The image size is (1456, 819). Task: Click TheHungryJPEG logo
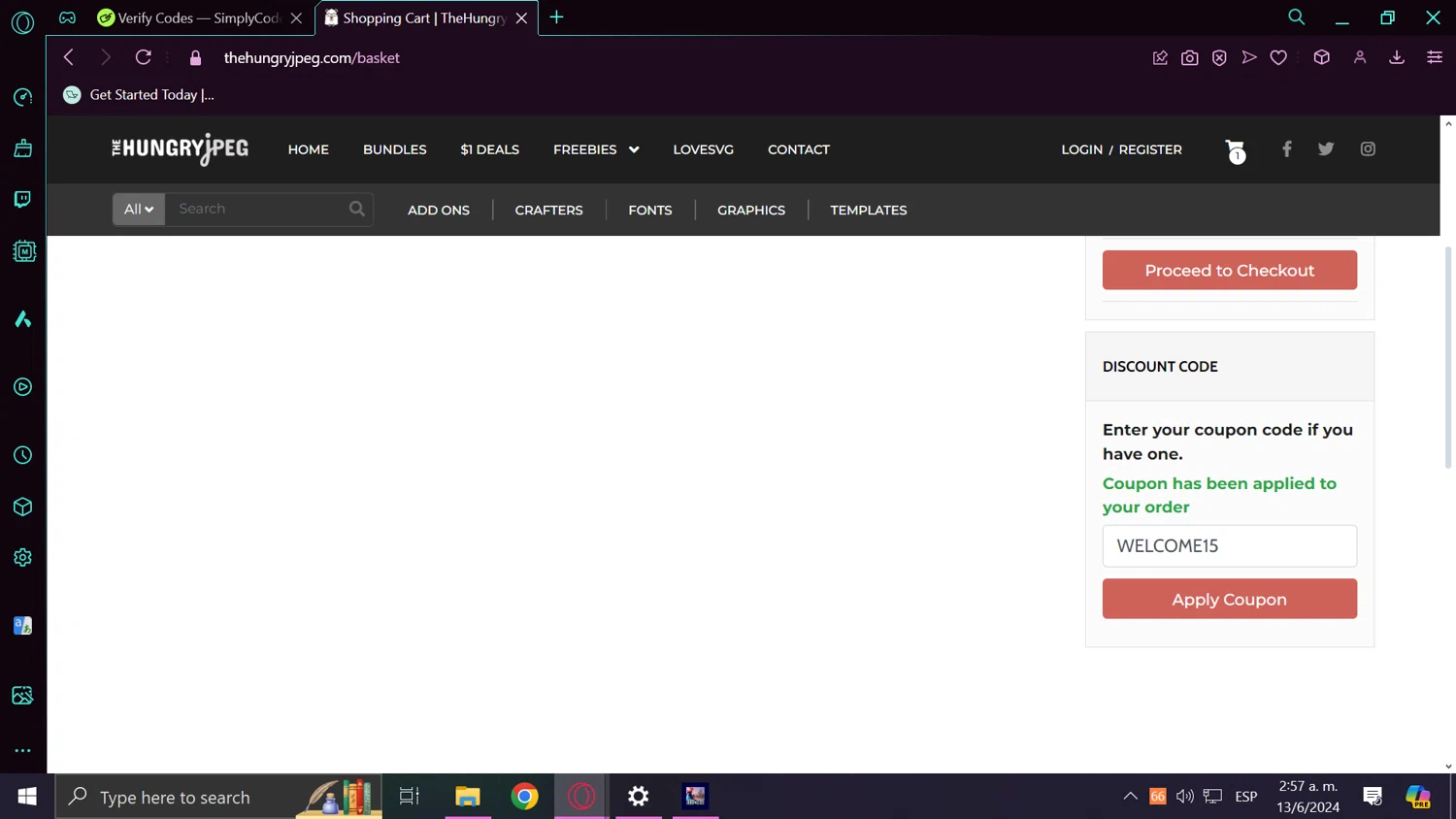click(180, 149)
